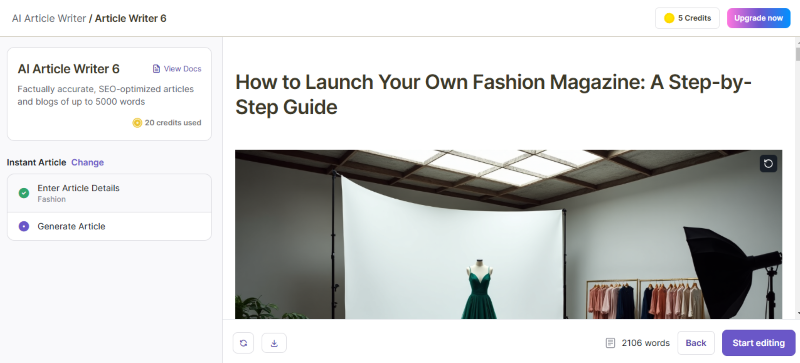Viewport: 800px width, 363px height.
Task: Click the Change link next to Instant Article
Action: click(x=87, y=162)
